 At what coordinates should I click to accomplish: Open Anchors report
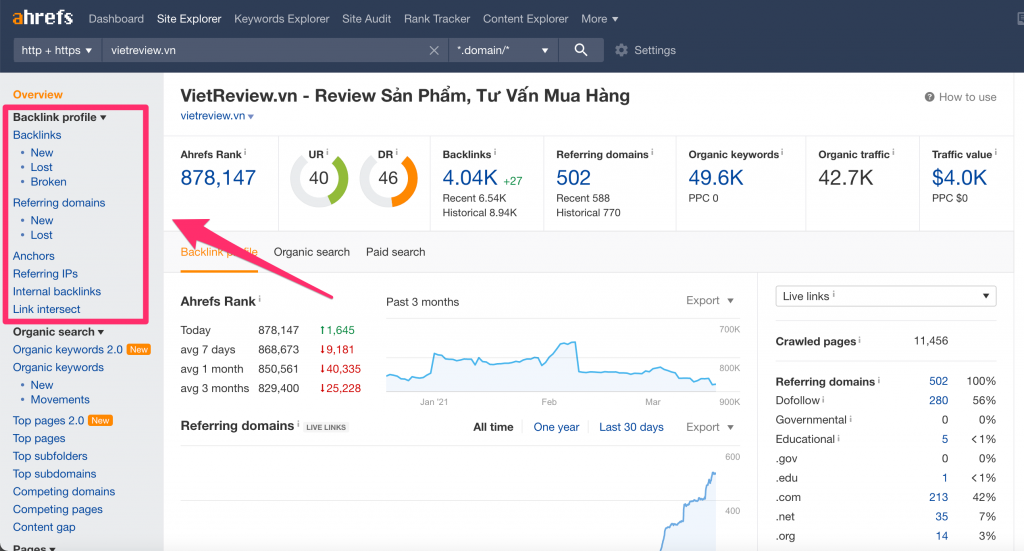[34, 257]
